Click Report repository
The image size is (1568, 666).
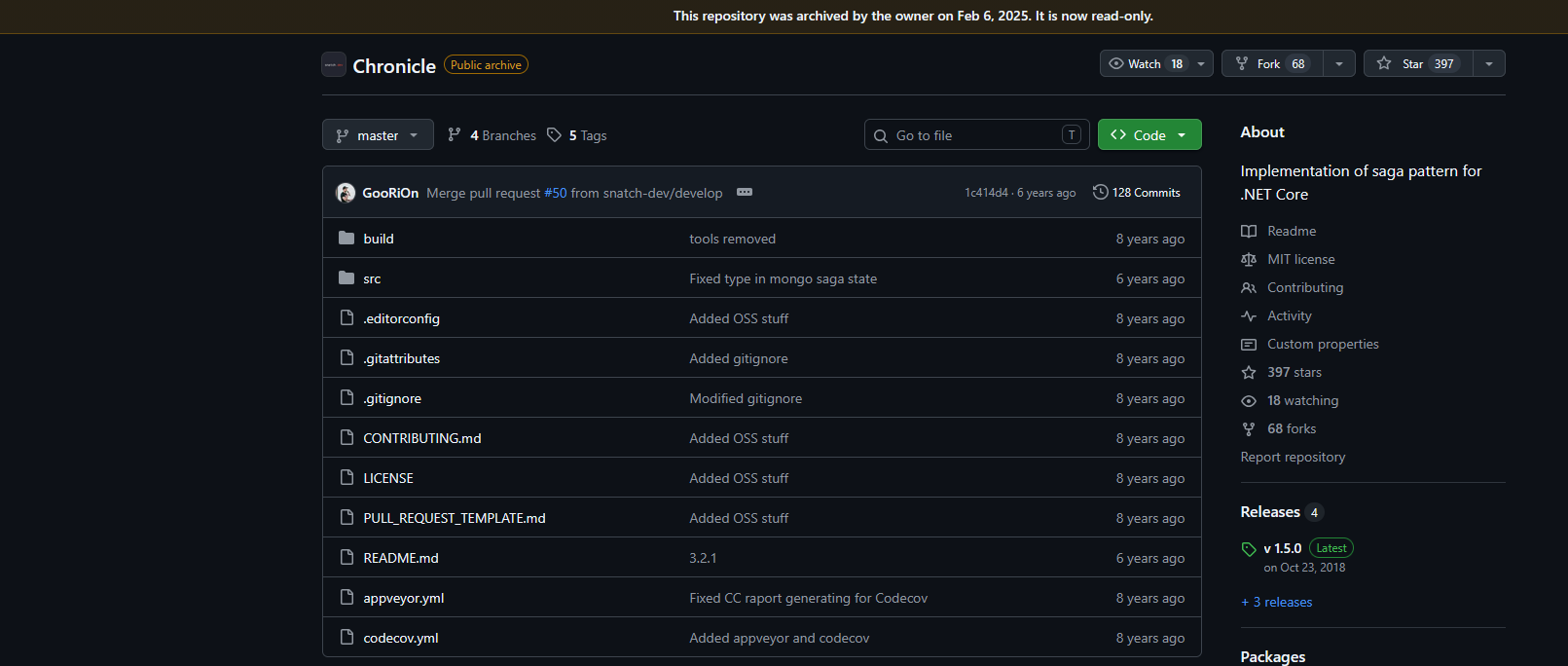pyautogui.click(x=1293, y=457)
